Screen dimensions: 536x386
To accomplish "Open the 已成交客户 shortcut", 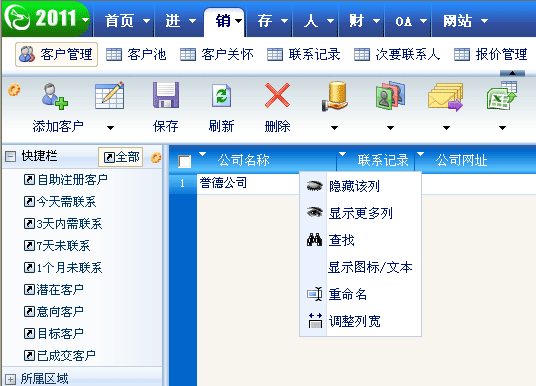I will pos(59,356).
